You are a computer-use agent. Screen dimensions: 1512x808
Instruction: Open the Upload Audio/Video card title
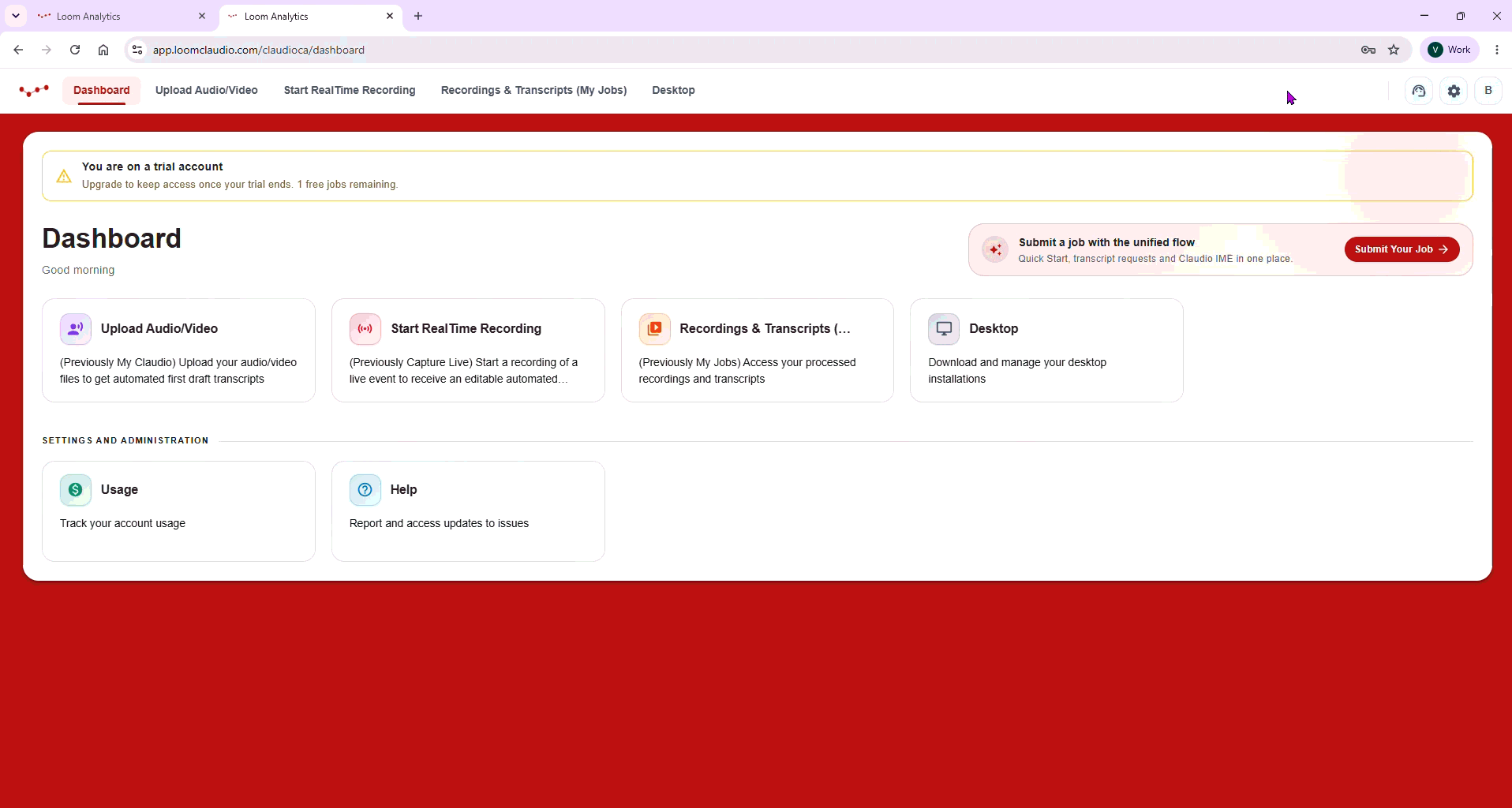159,329
